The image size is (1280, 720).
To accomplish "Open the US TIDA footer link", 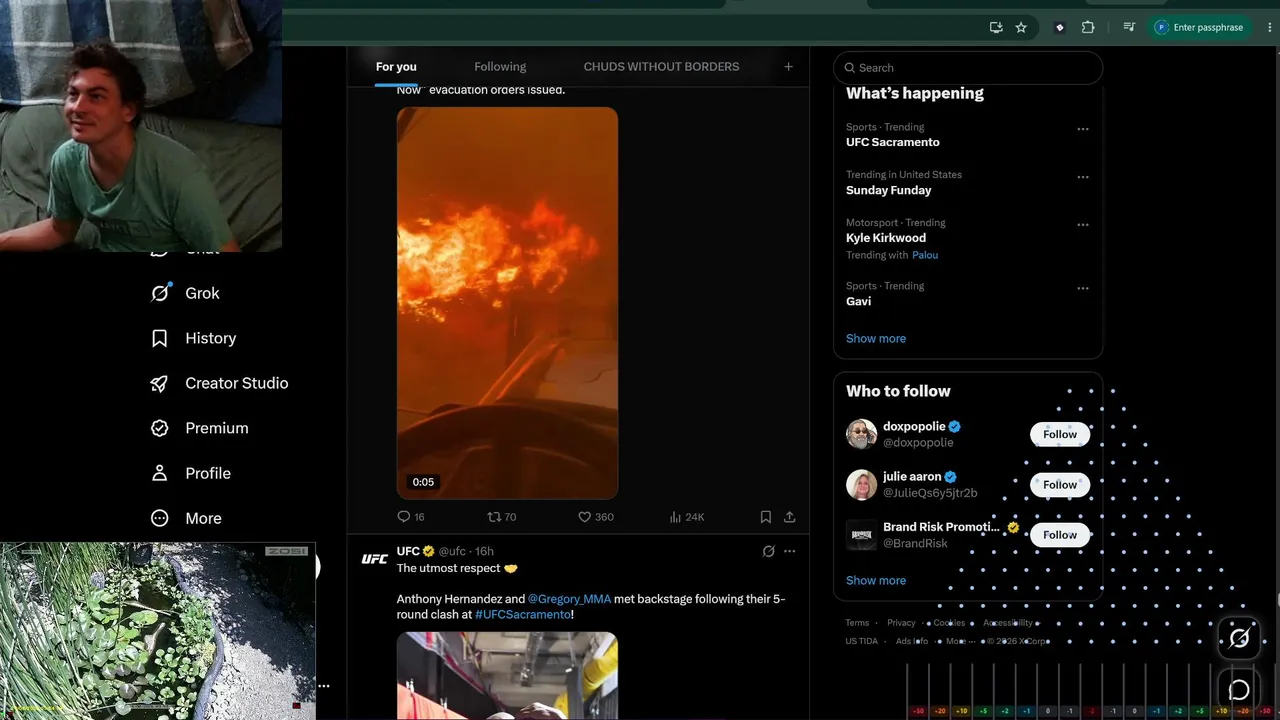I will point(862,641).
